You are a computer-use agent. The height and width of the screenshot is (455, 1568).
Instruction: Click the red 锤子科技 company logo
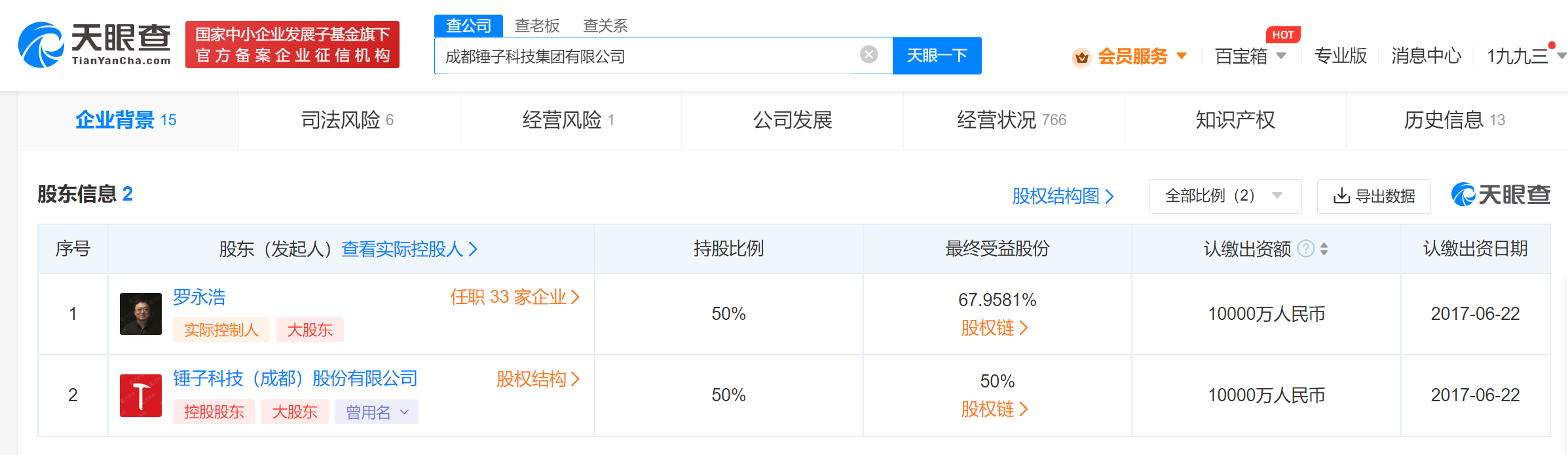tap(141, 395)
